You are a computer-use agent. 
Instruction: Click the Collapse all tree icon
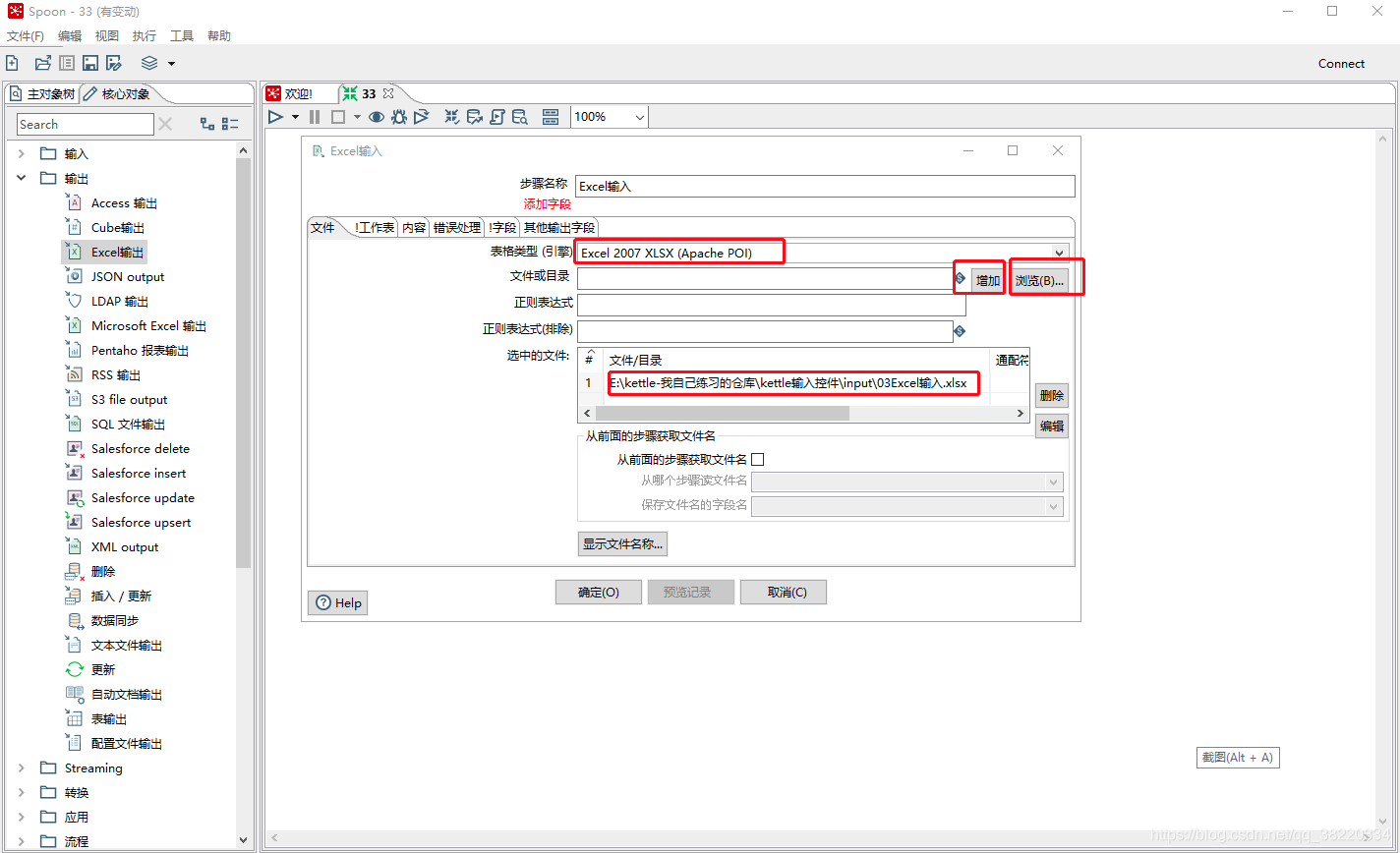pyautogui.click(x=230, y=124)
